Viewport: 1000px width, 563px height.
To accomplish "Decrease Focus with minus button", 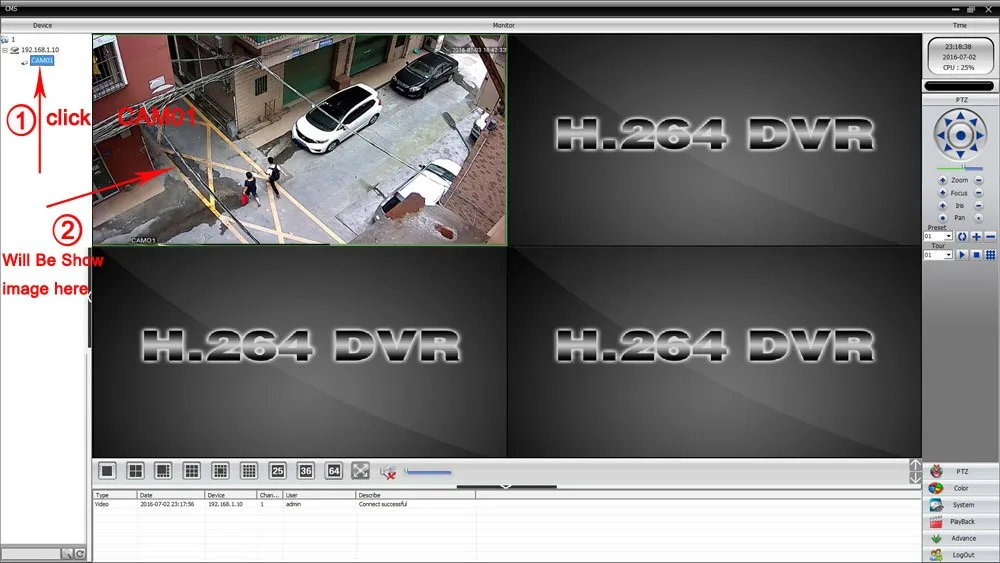I will pyautogui.click(x=978, y=193).
